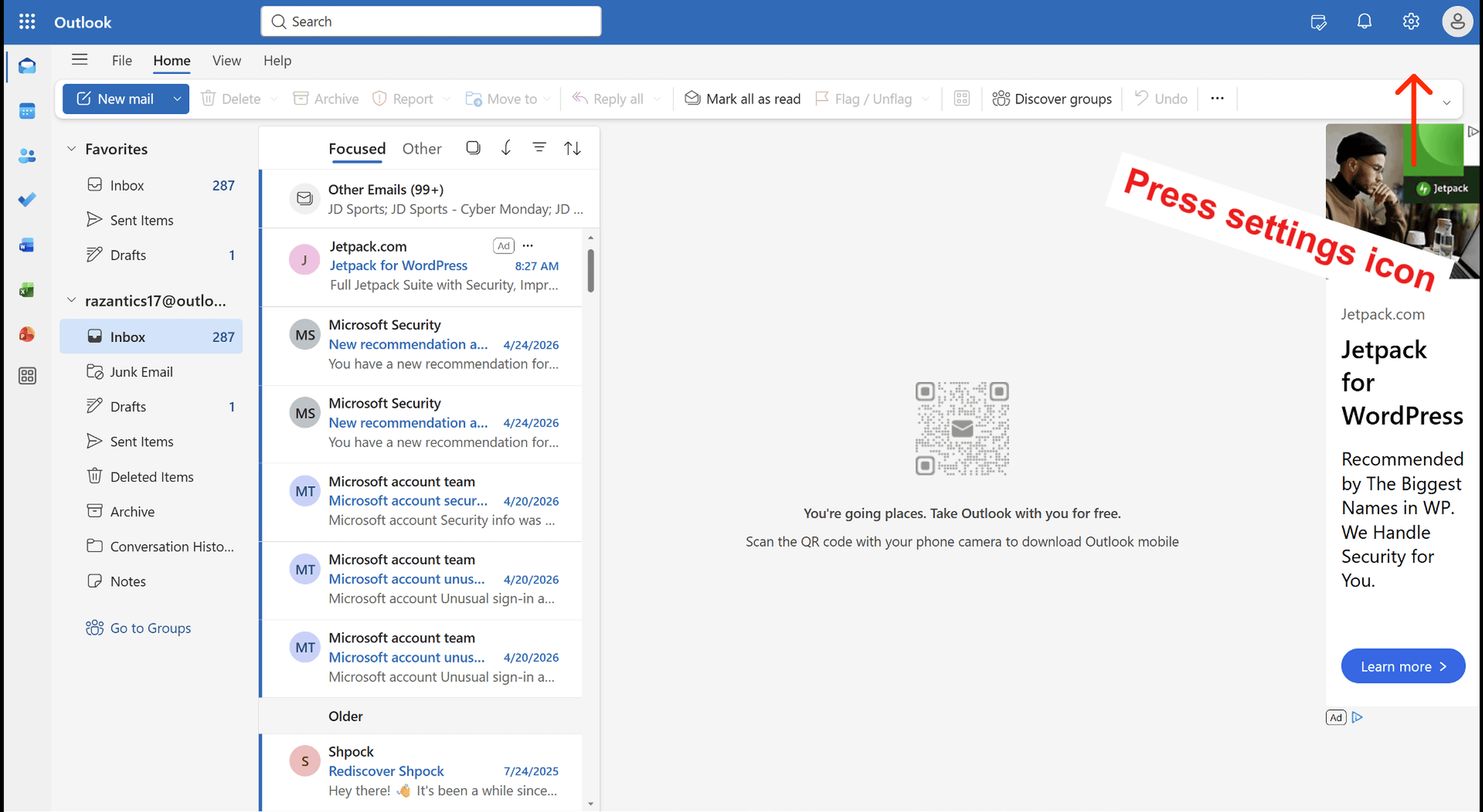Viewport: 1483px width, 812px height.
Task: Open the Sort arrows icon
Action: click(572, 148)
